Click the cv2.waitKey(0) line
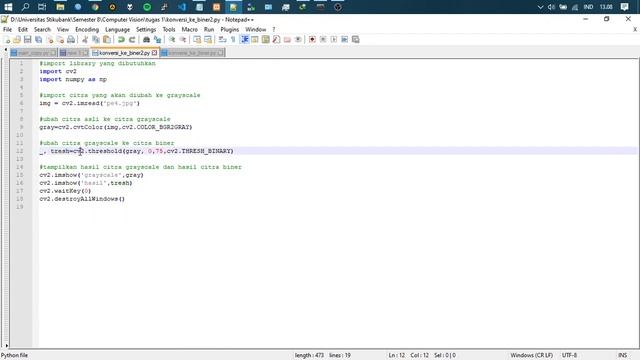 point(65,191)
